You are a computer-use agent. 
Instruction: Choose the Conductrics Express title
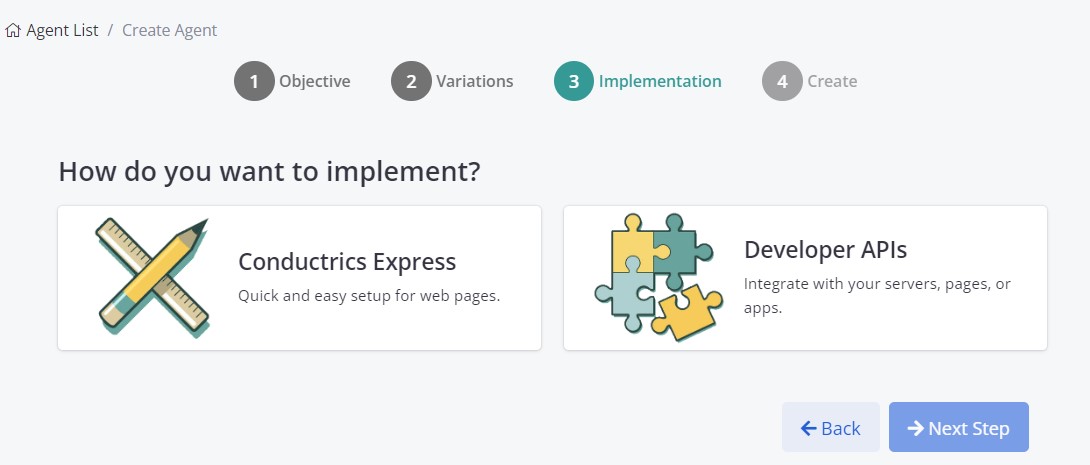coord(348,262)
